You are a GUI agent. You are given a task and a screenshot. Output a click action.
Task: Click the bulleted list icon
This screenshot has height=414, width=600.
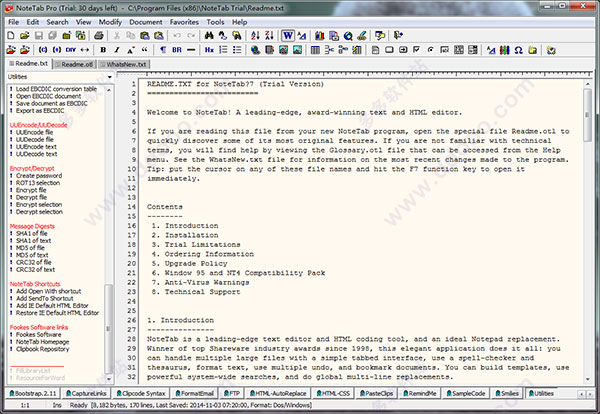tap(237, 50)
